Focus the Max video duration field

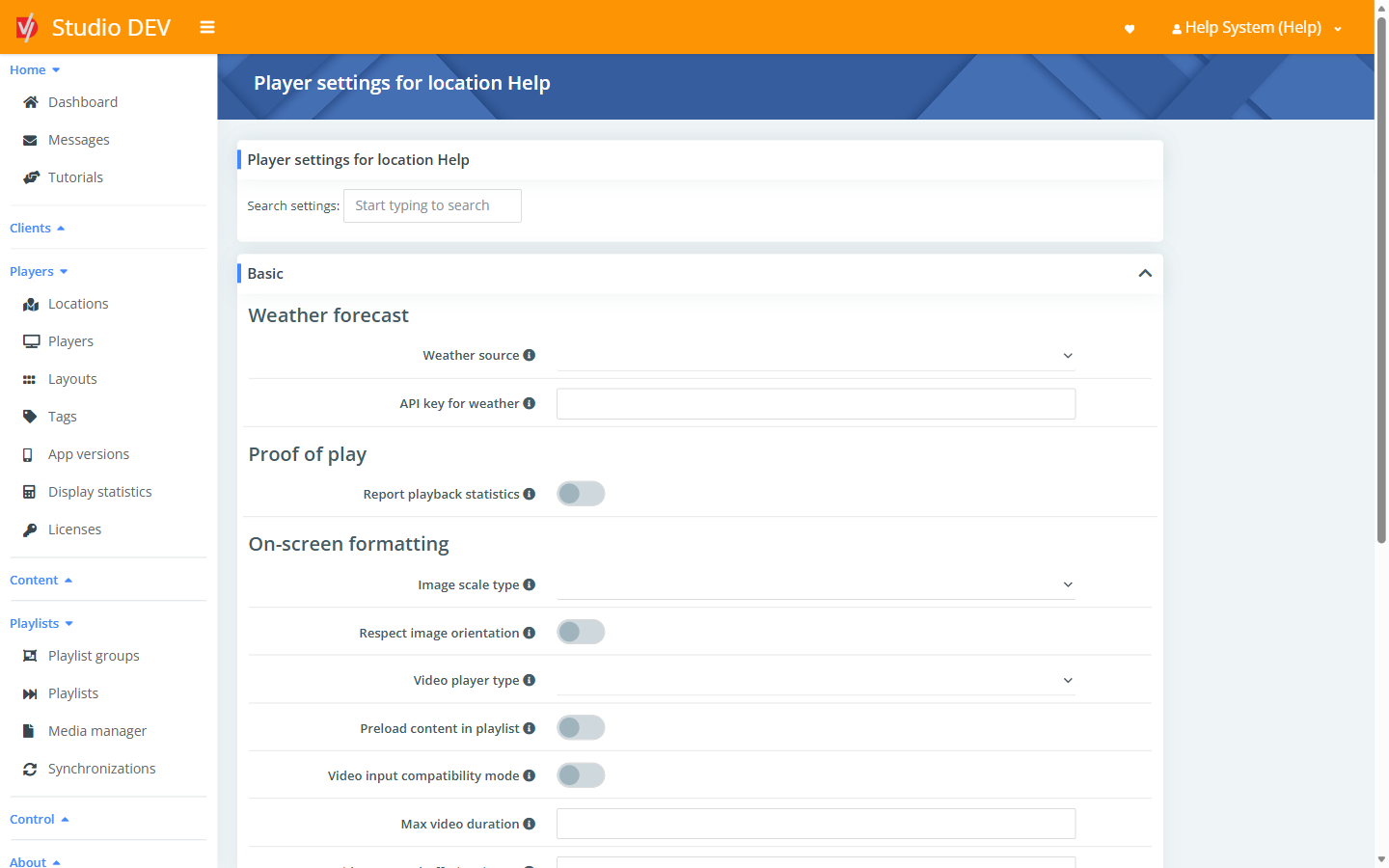pyautogui.click(x=816, y=824)
